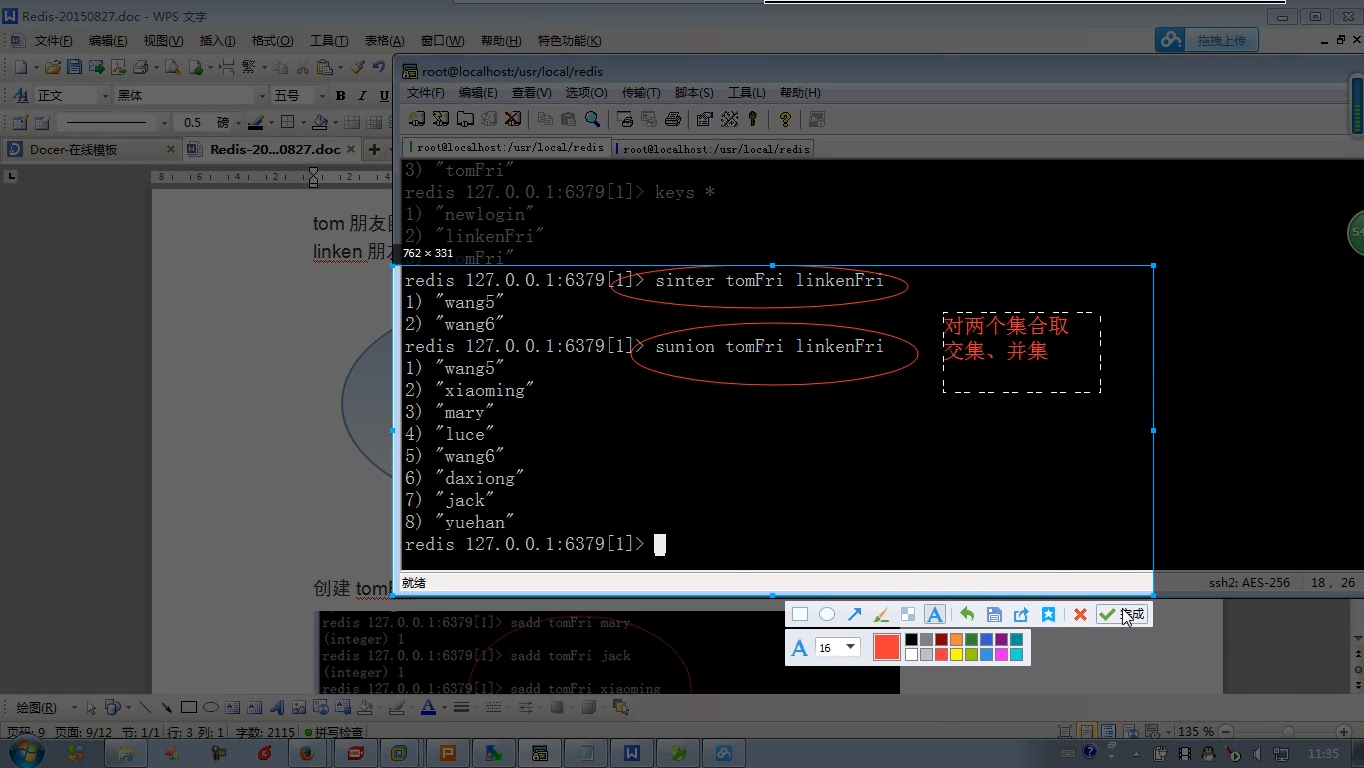Choose the arrow annotation tool
Viewport: 1364px width, 768px height.
click(x=854, y=615)
